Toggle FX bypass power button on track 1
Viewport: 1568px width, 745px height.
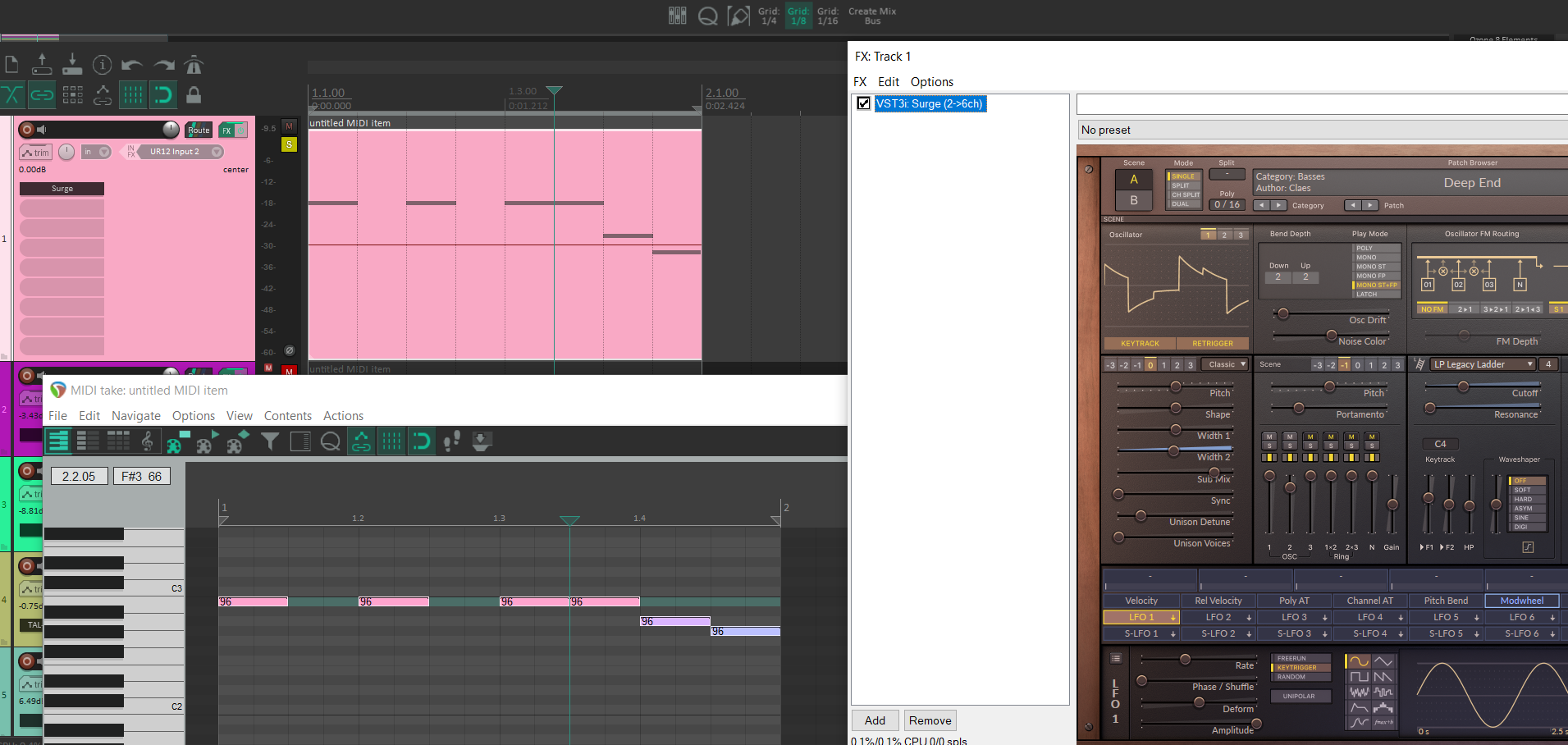coord(241,130)
